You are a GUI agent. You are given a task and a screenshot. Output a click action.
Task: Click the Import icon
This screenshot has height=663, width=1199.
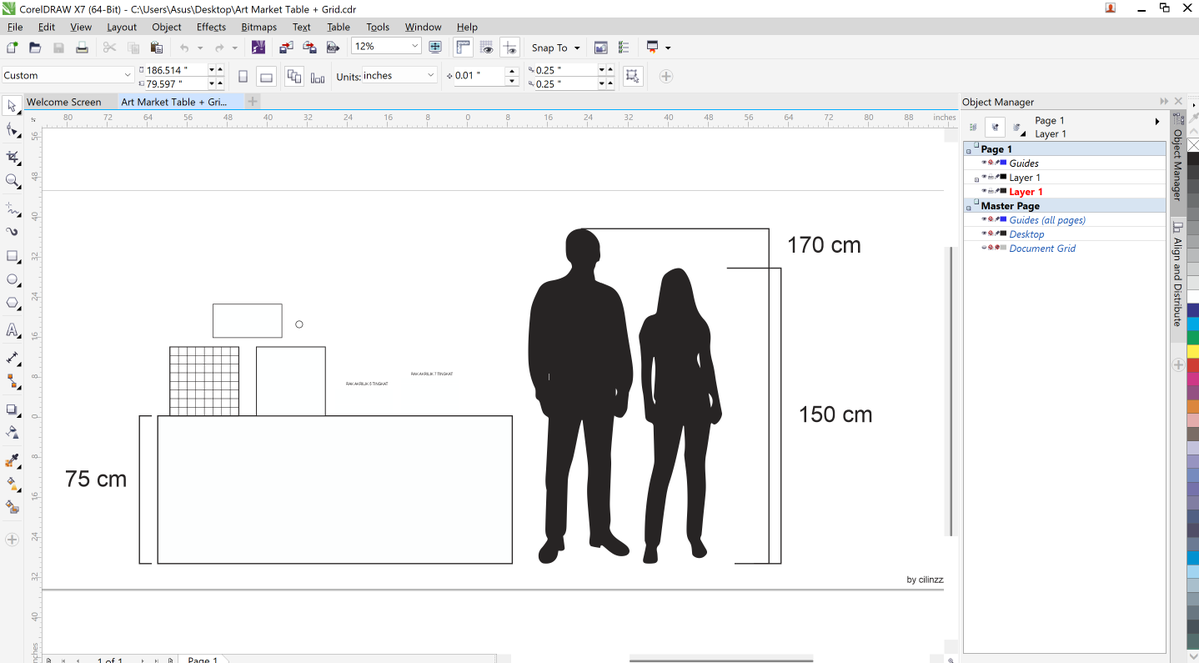click(286, 47)
